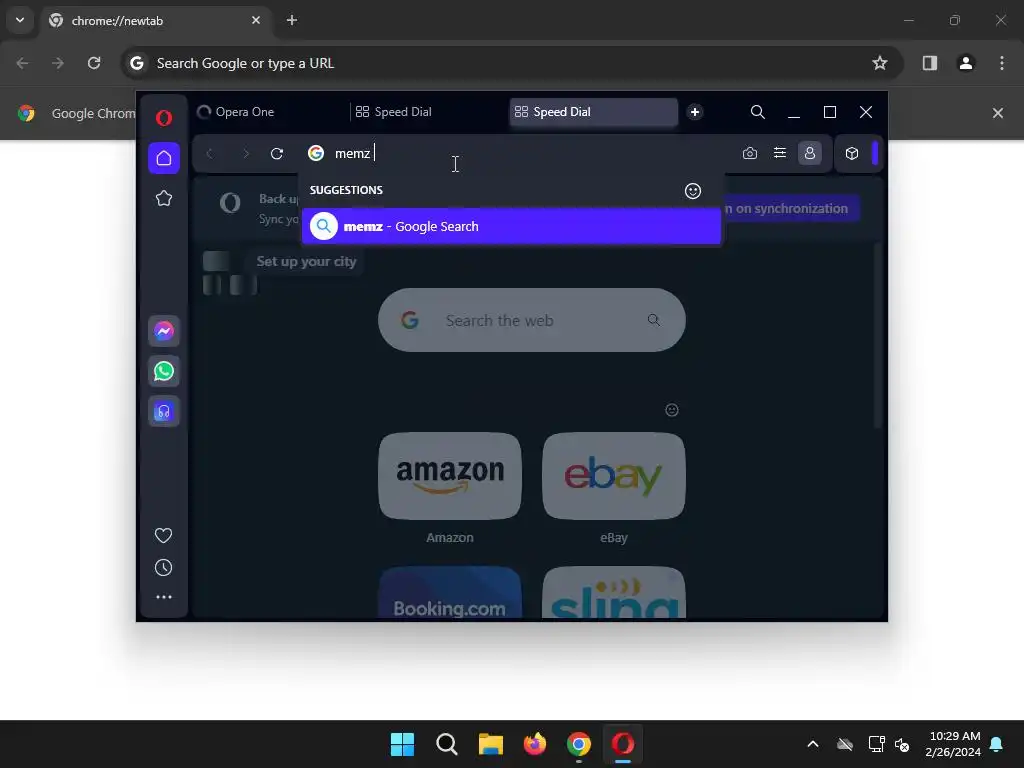This screenshot has width=1024, height=768.
Task: Open History clock icon in sidebar
Action: tap(163, 568)
